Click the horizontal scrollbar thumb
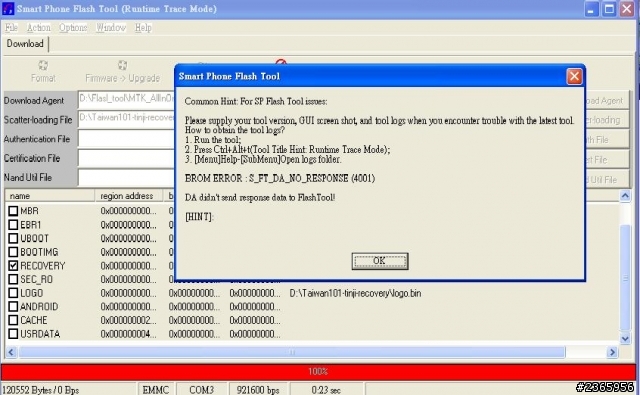Screen dimensions: 640x395 [x=292, y=352]
